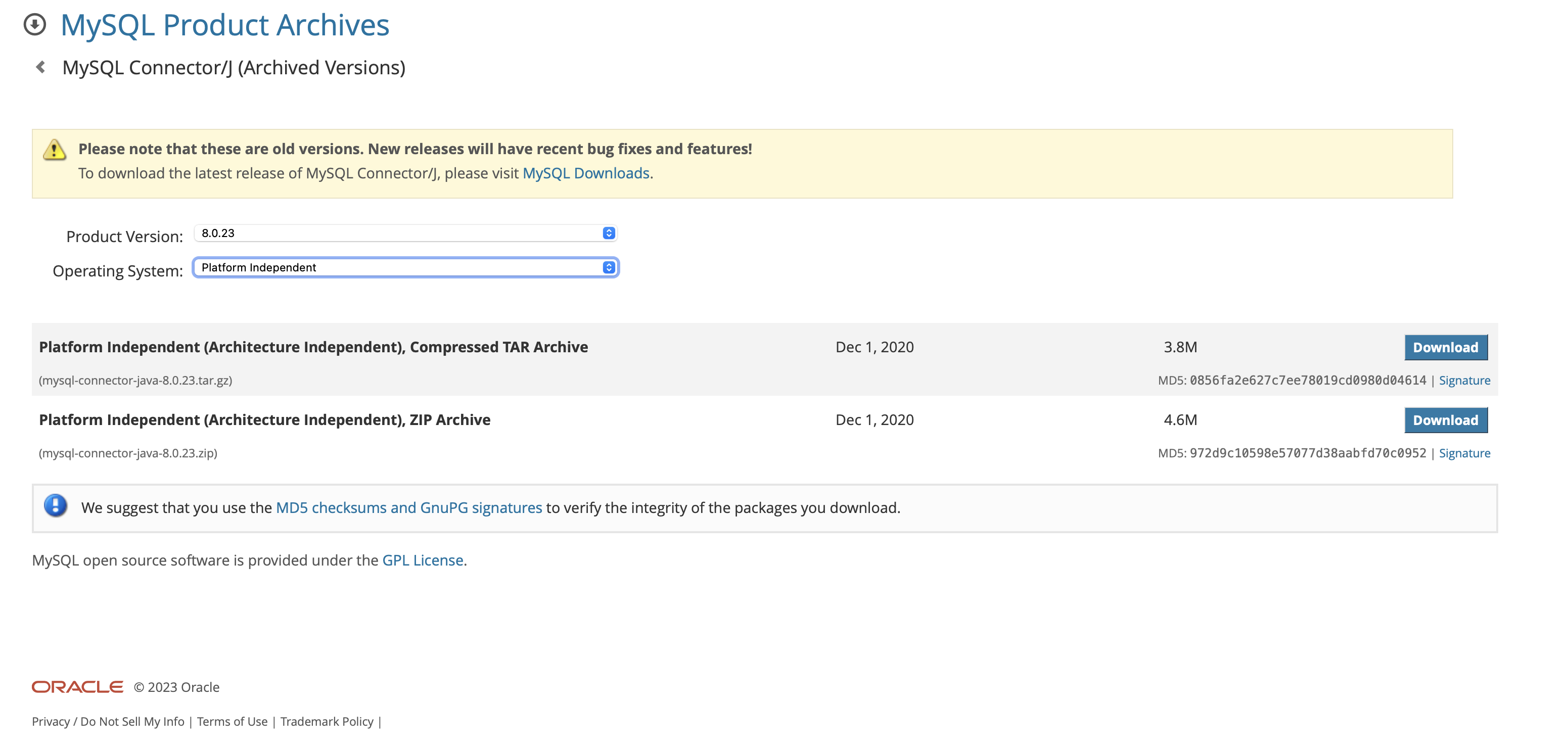This screenshot has height=749, width=1568.
Task: Open MD5 checksums and GnuPG signatures link
Action: tap(408, 508)
